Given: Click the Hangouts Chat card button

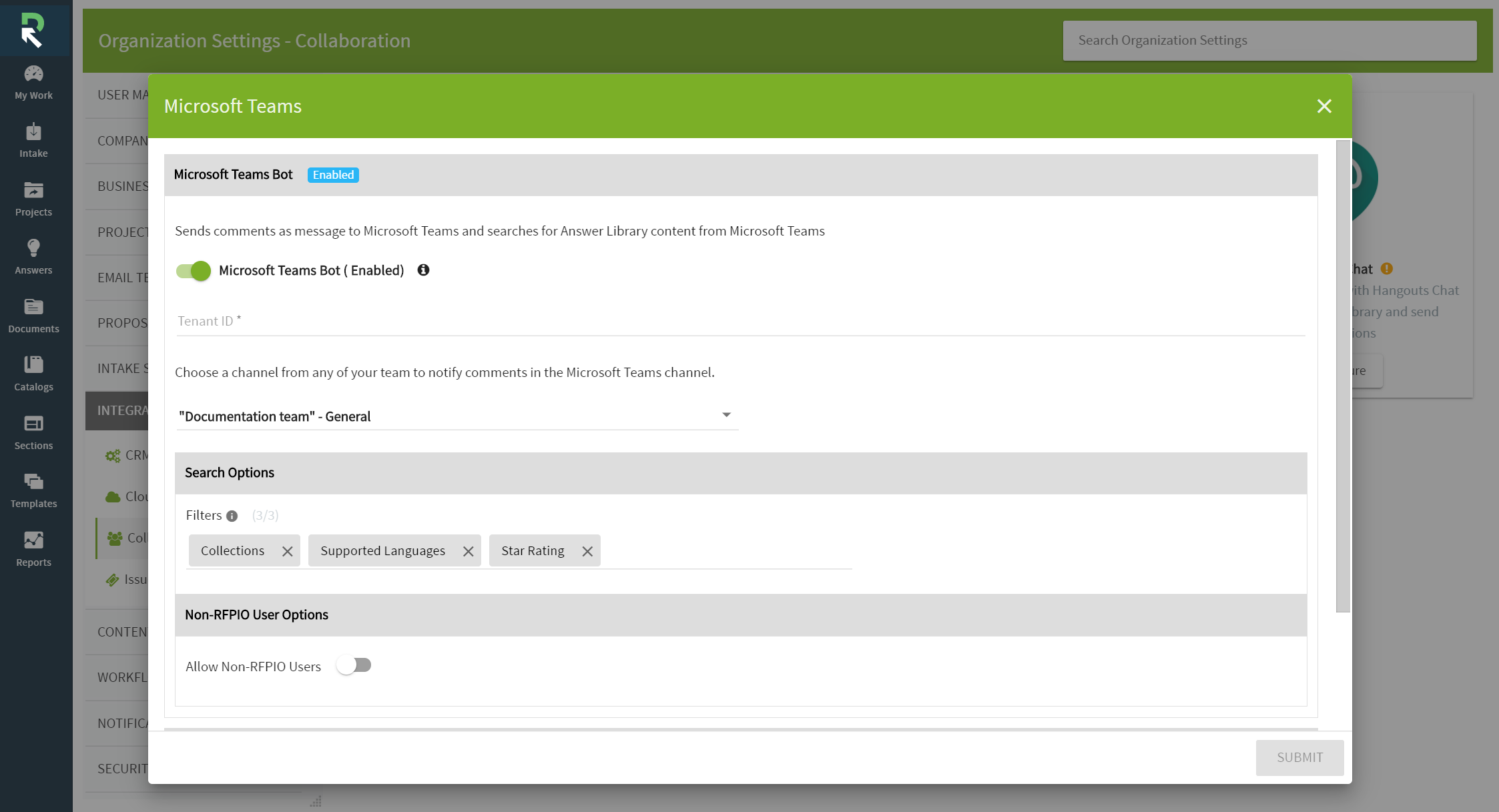Looking at the screenshot, I should [1367, 370].
